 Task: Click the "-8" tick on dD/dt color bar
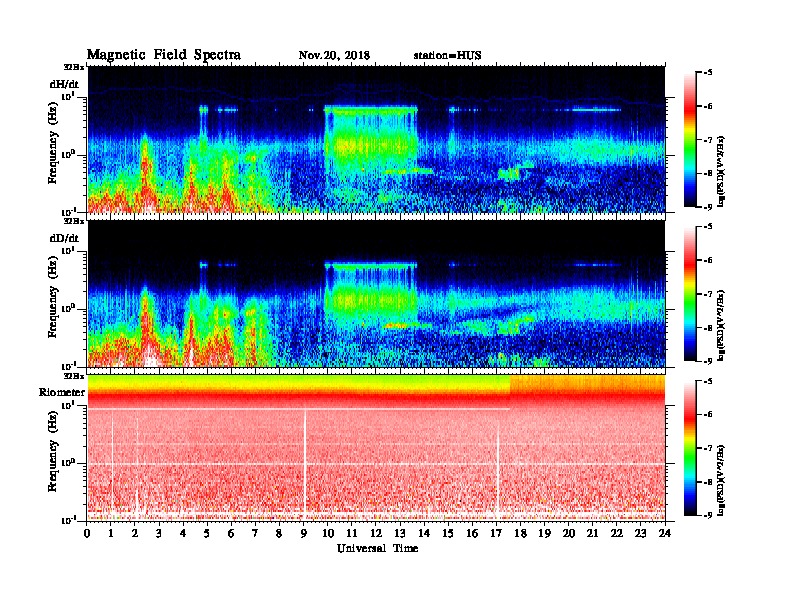pyautogui.click(x=708, y=328)
